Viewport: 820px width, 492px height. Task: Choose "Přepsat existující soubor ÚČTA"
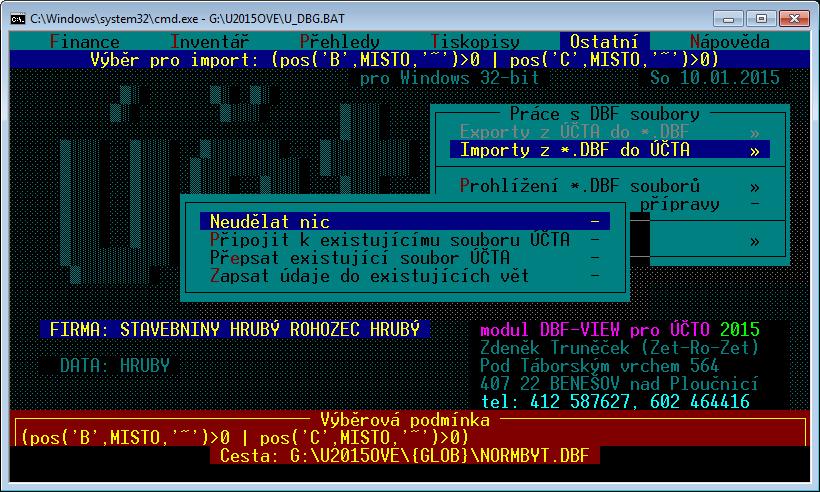pos(405,258)
